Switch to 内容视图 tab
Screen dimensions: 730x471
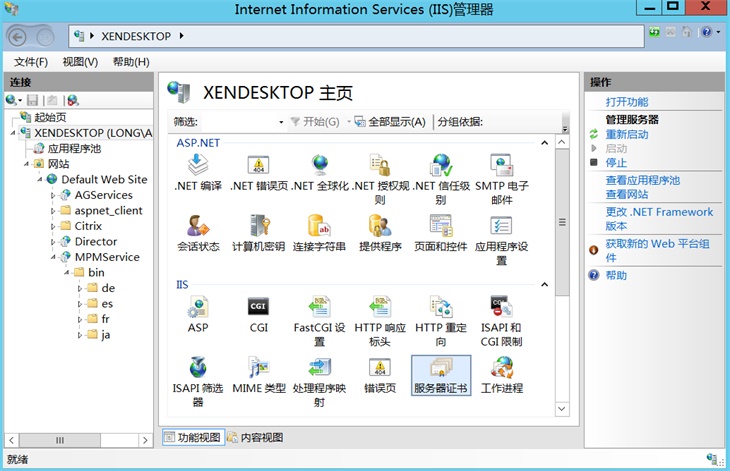pos(255,437)
